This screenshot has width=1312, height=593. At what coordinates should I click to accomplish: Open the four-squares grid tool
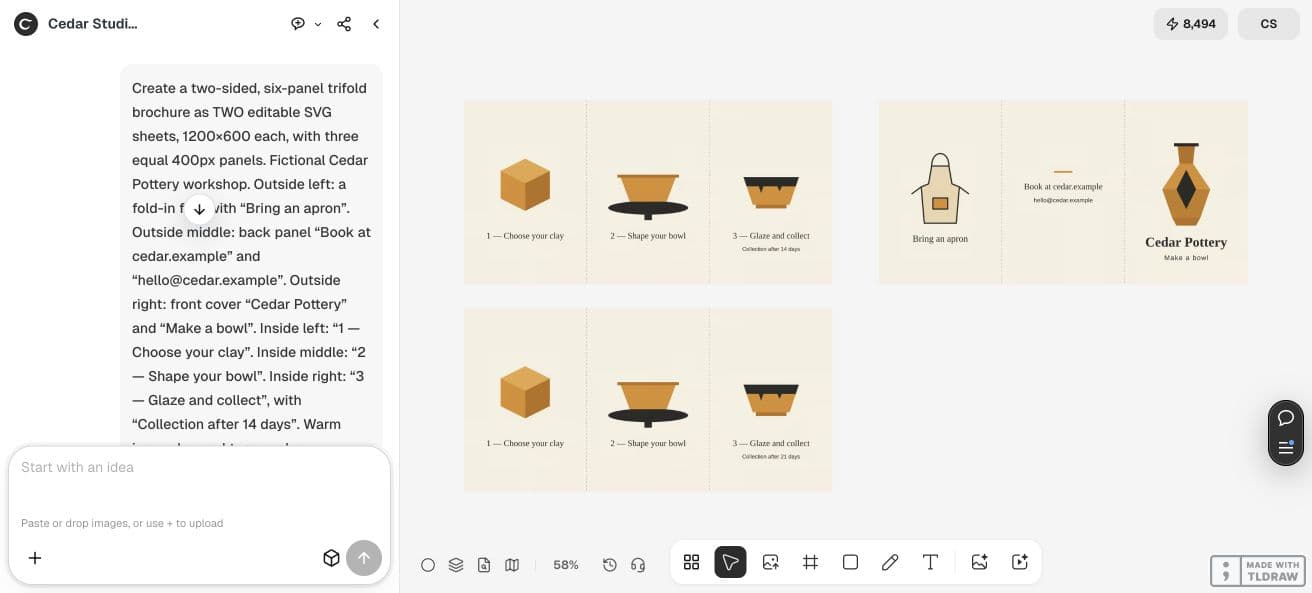point(691,562)
